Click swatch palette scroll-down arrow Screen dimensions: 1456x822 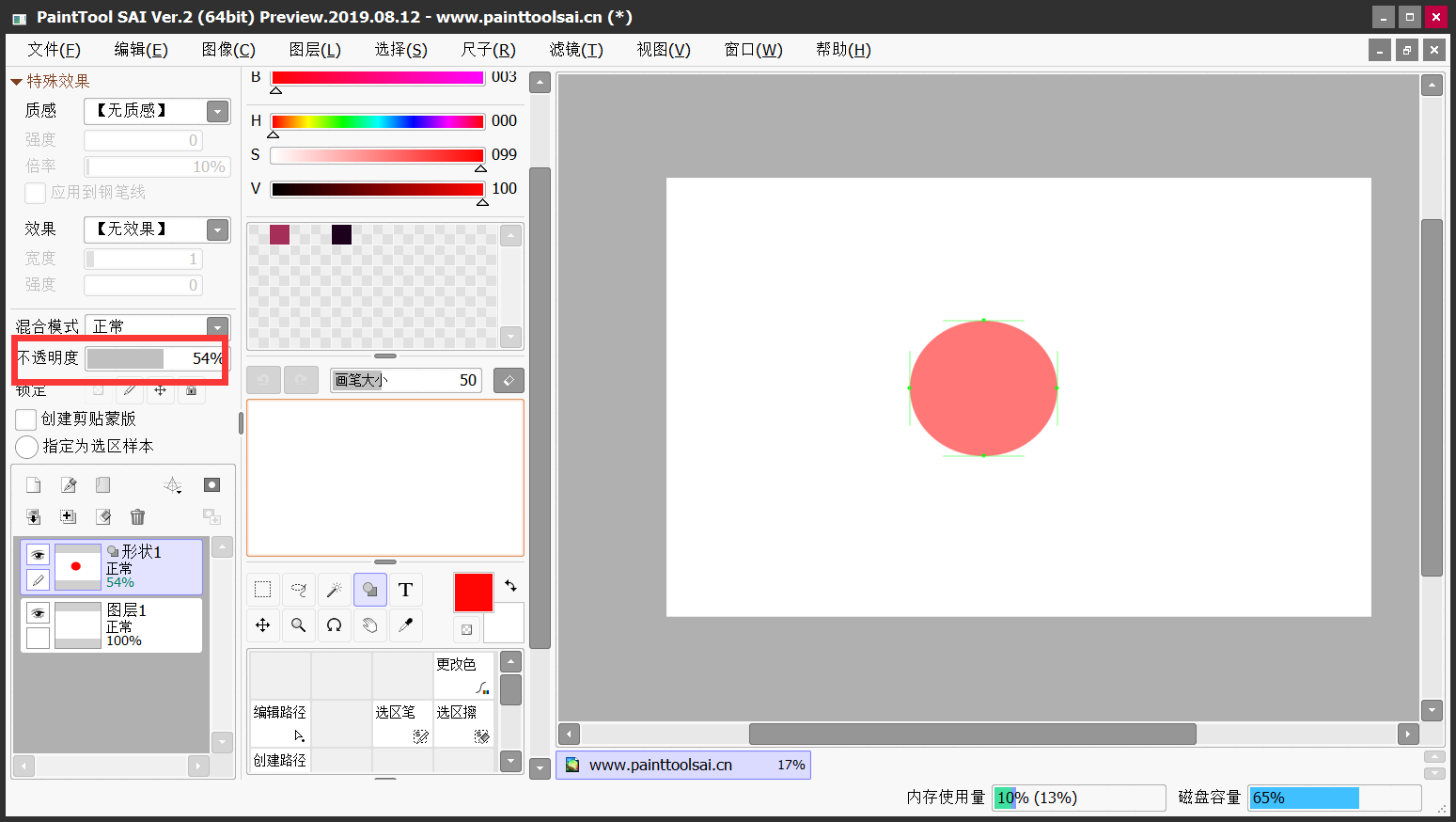tap(510, 336)
